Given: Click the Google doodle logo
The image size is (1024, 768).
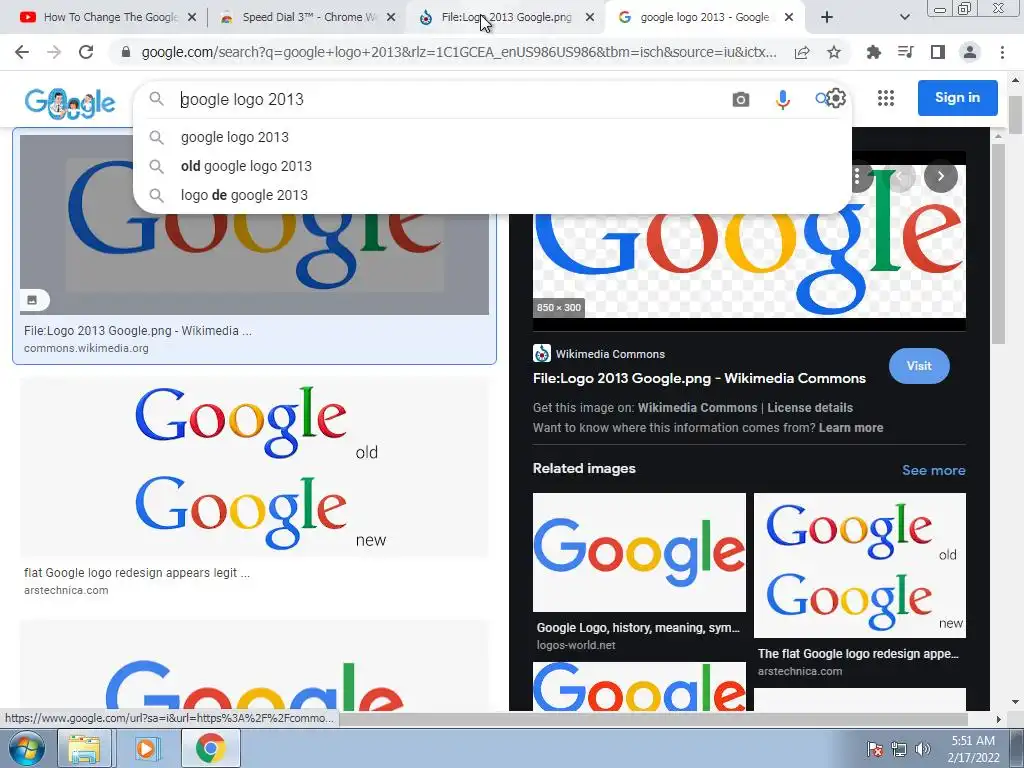Looking at the screenshot, I should [69, 103].
